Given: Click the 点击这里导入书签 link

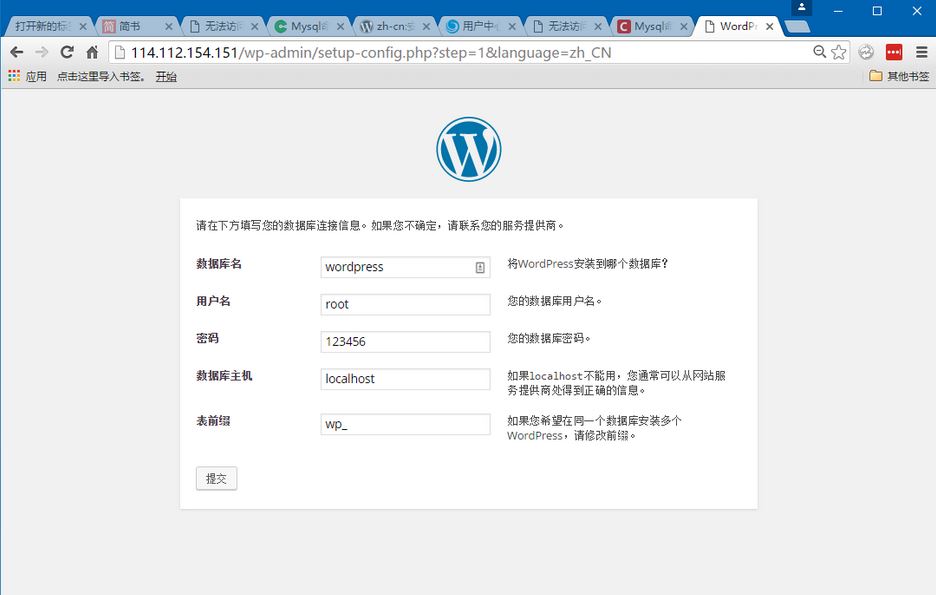Looking at the screenshot, I should coord(100,76).
